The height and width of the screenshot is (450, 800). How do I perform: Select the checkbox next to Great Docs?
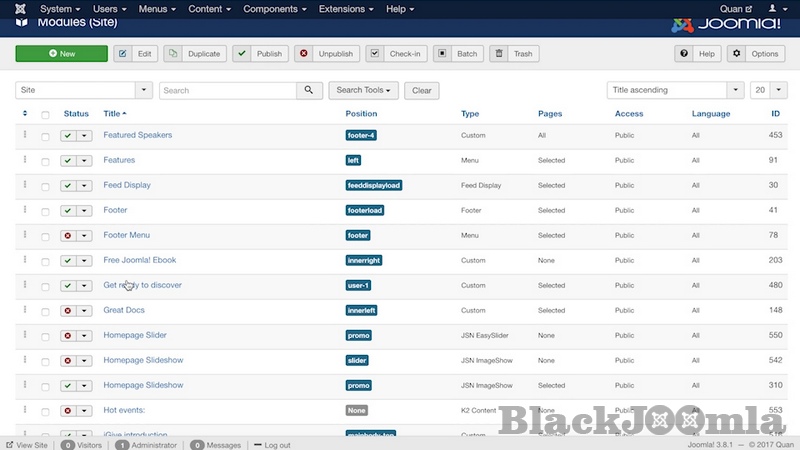45,311
